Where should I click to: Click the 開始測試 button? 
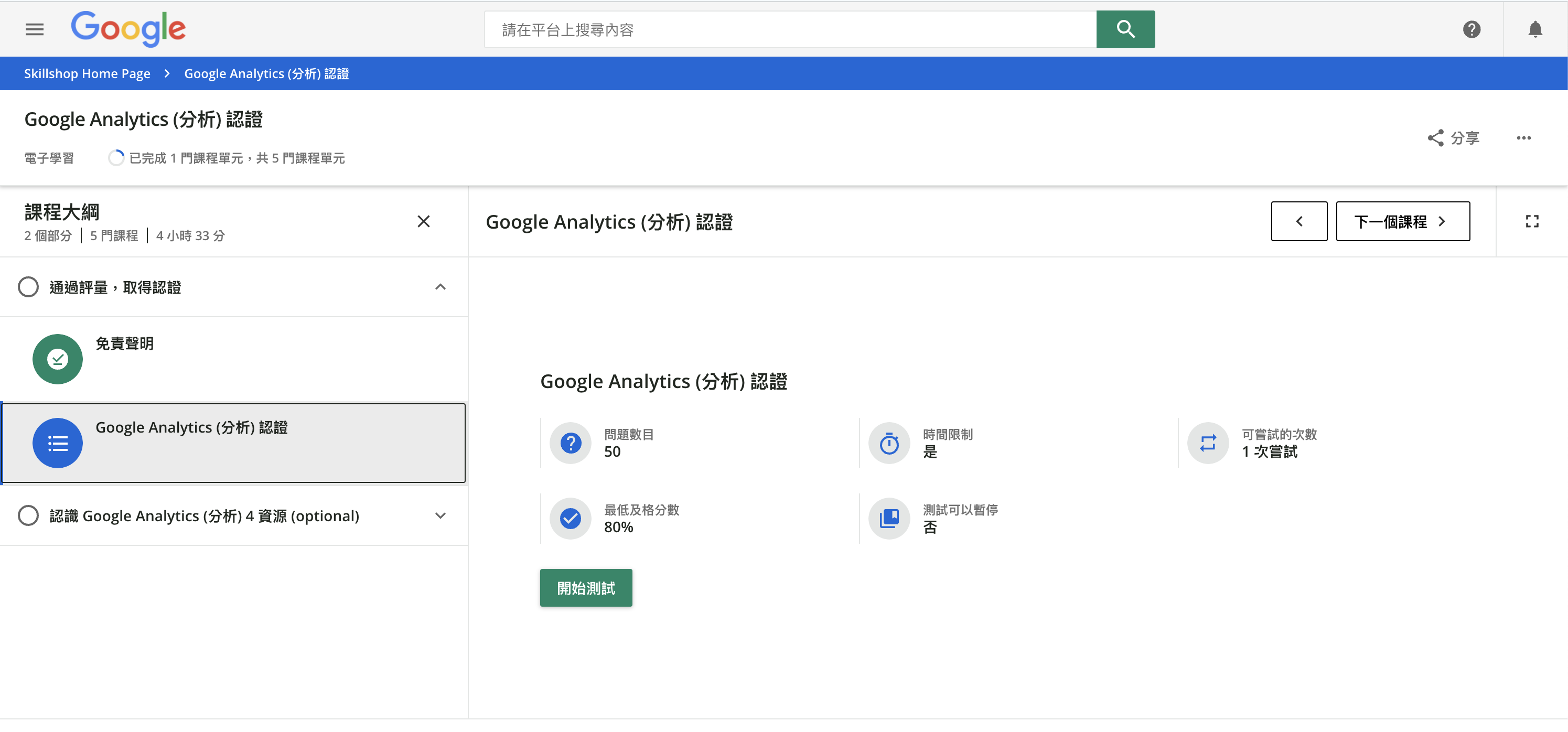coord(586,588)
